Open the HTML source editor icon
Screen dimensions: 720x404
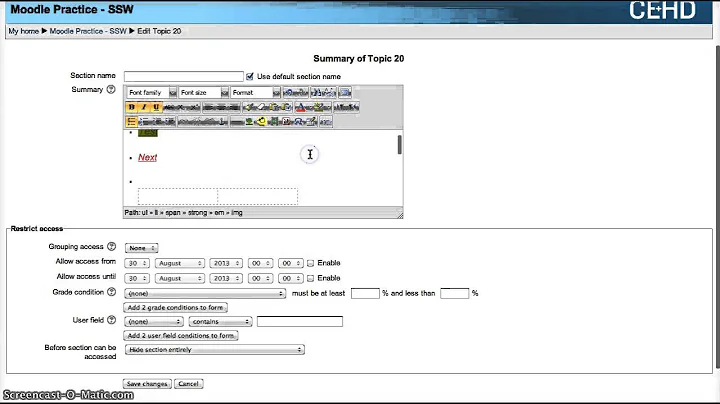(326, 122)
